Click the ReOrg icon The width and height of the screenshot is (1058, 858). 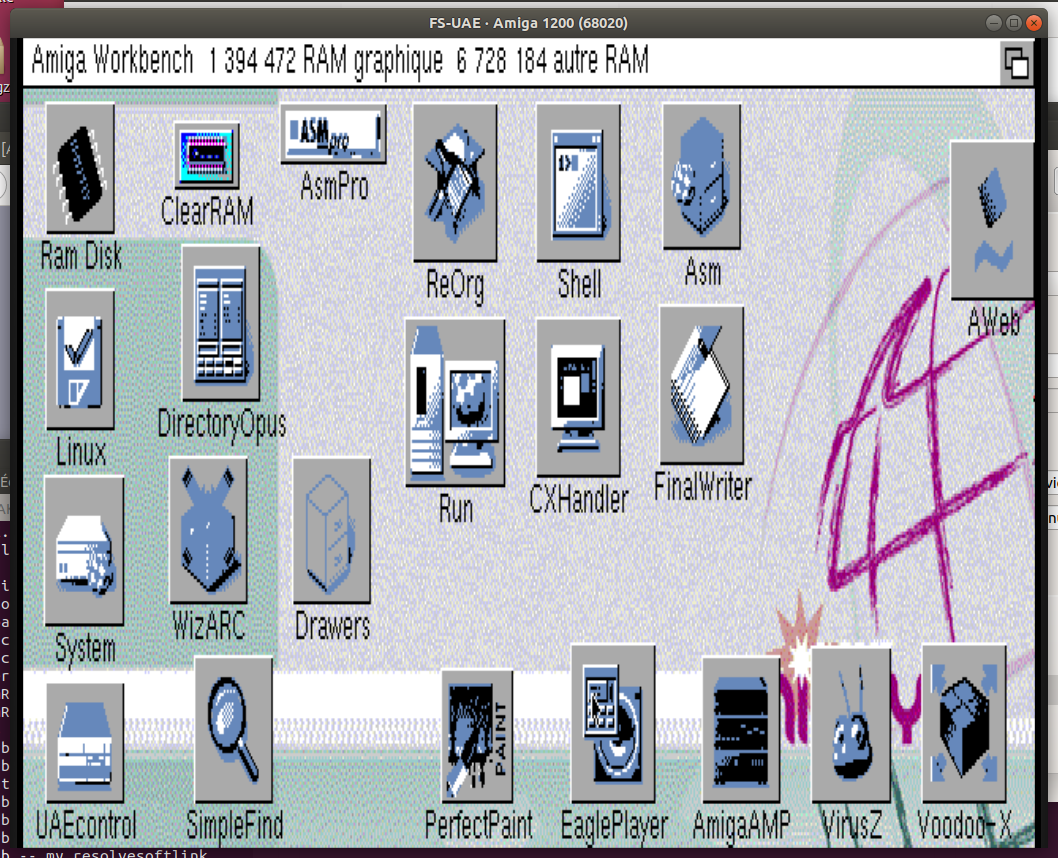pyautogui.click(x=455, y=183)
